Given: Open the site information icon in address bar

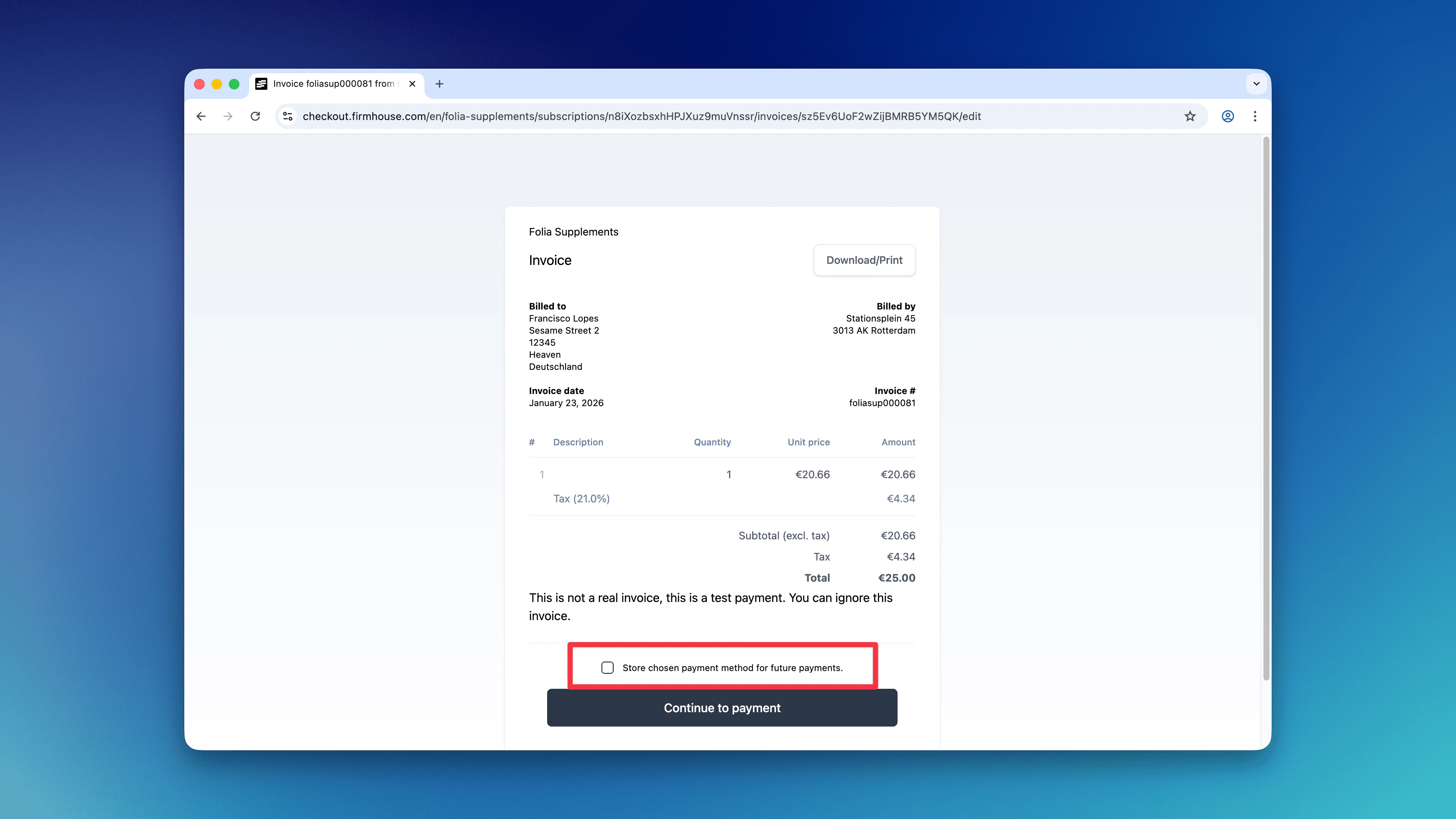Looking at the screenshot, I should tap(287, 116).
